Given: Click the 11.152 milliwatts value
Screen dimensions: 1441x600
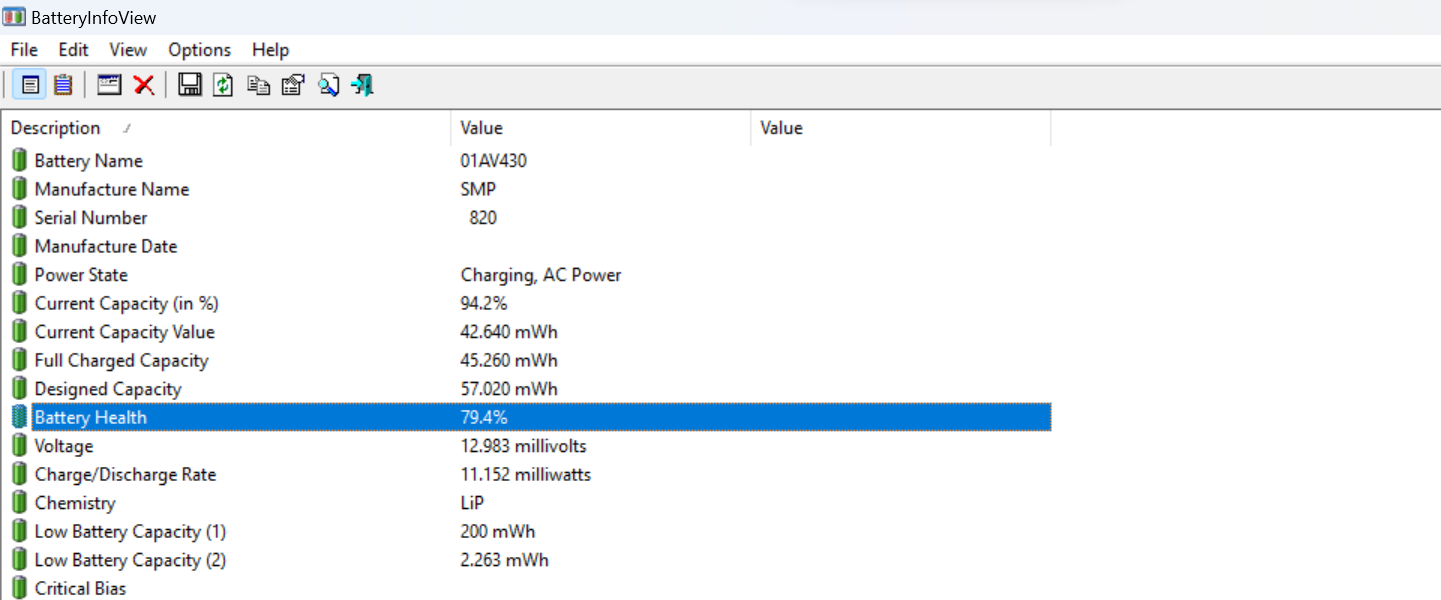Looking at the screenshot, I should coord(526,474).
